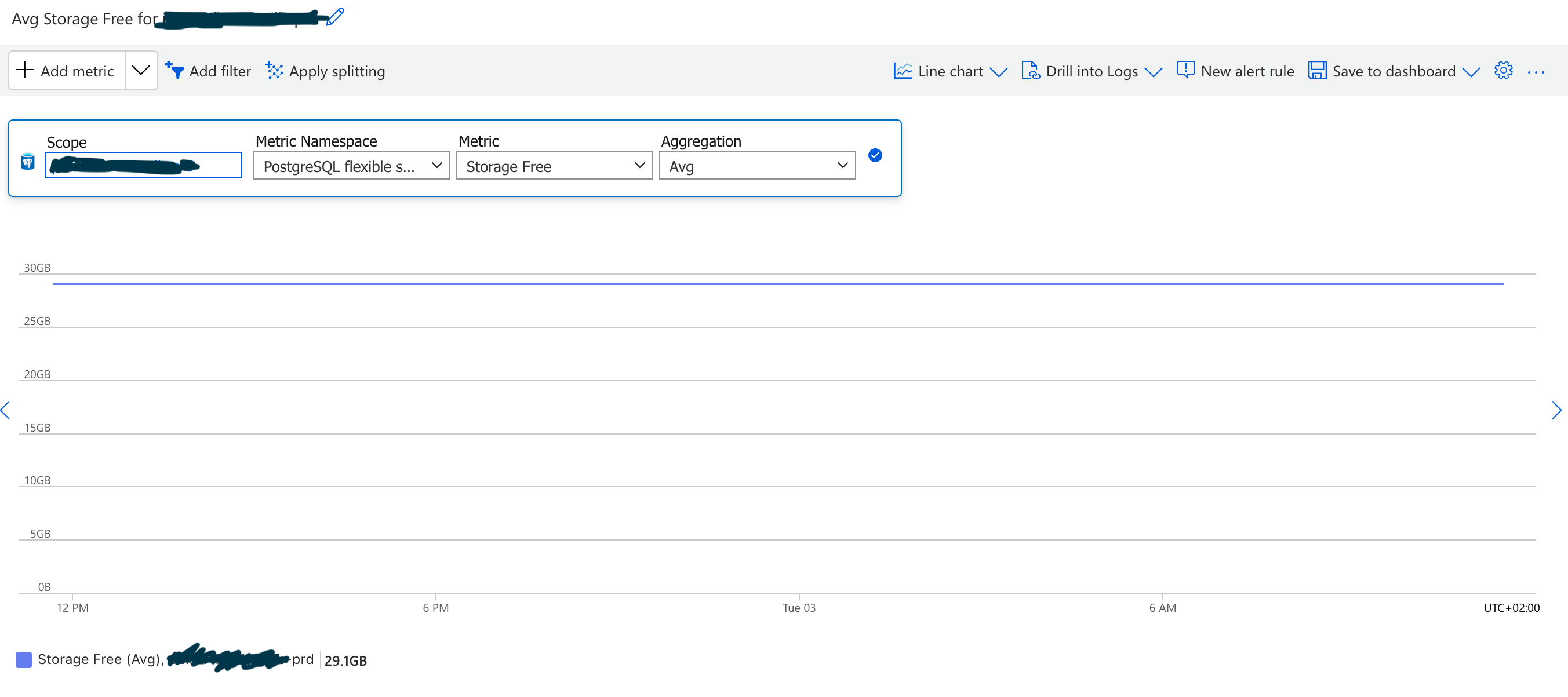1568x697 pixels.
Task: Click the Add filter funnel icon
Action: (174, 71)
